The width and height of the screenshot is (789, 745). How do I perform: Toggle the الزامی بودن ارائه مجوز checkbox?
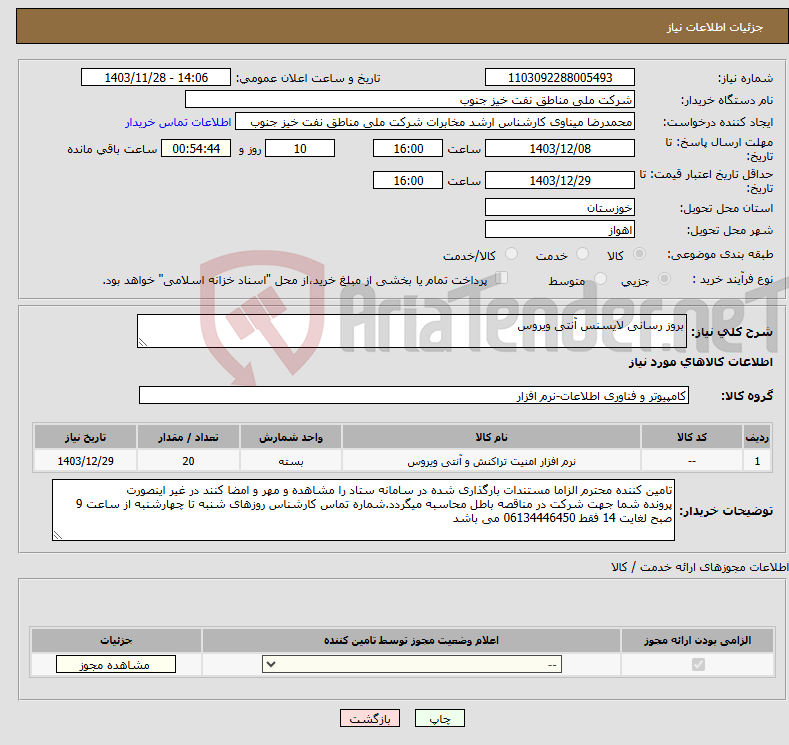[x=698, y=665]
